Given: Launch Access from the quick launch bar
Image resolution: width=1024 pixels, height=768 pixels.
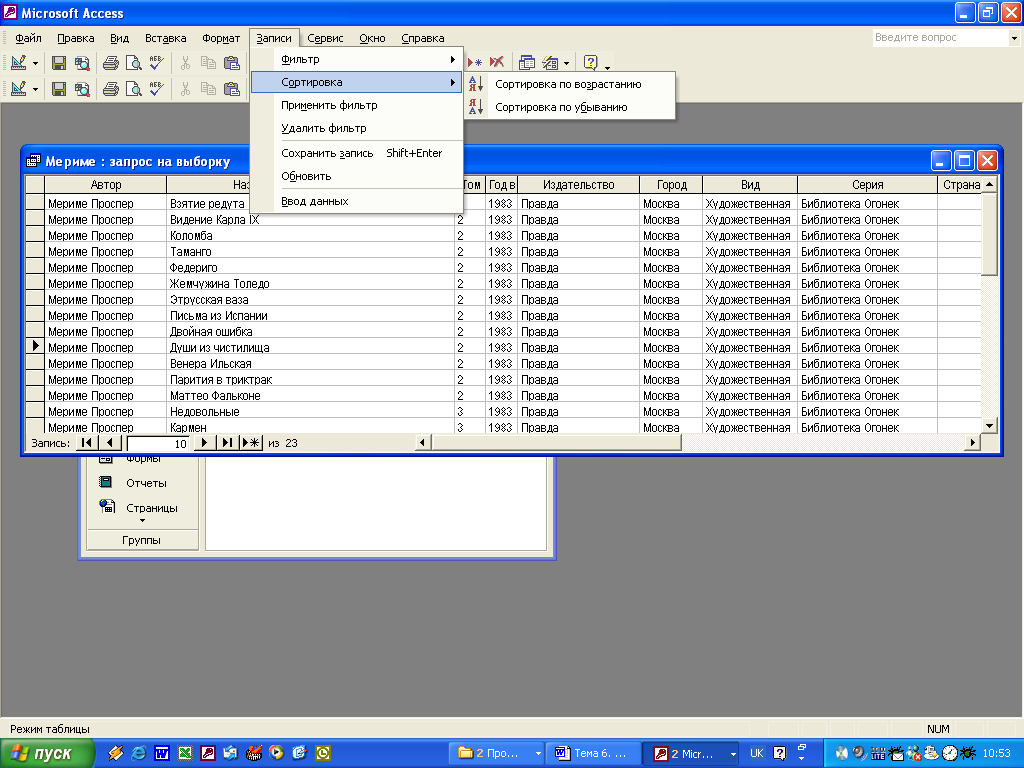Looking at the screenshot, I should point(208,753).
